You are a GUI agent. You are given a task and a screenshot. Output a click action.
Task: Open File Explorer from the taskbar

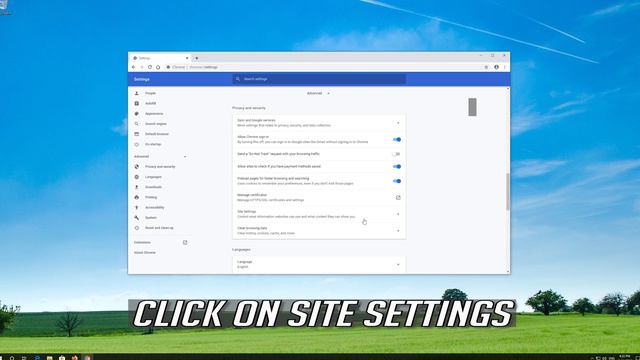tap(49, 358)
